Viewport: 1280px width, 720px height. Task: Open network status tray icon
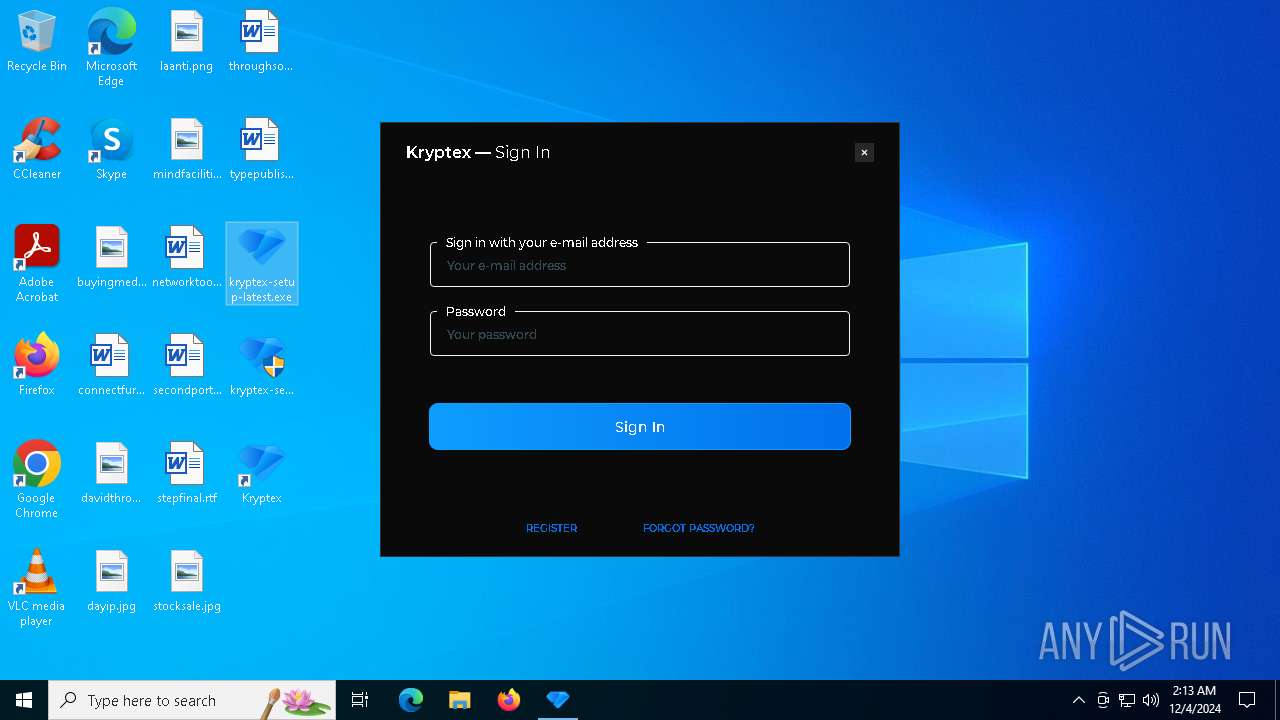point(1127,700)
